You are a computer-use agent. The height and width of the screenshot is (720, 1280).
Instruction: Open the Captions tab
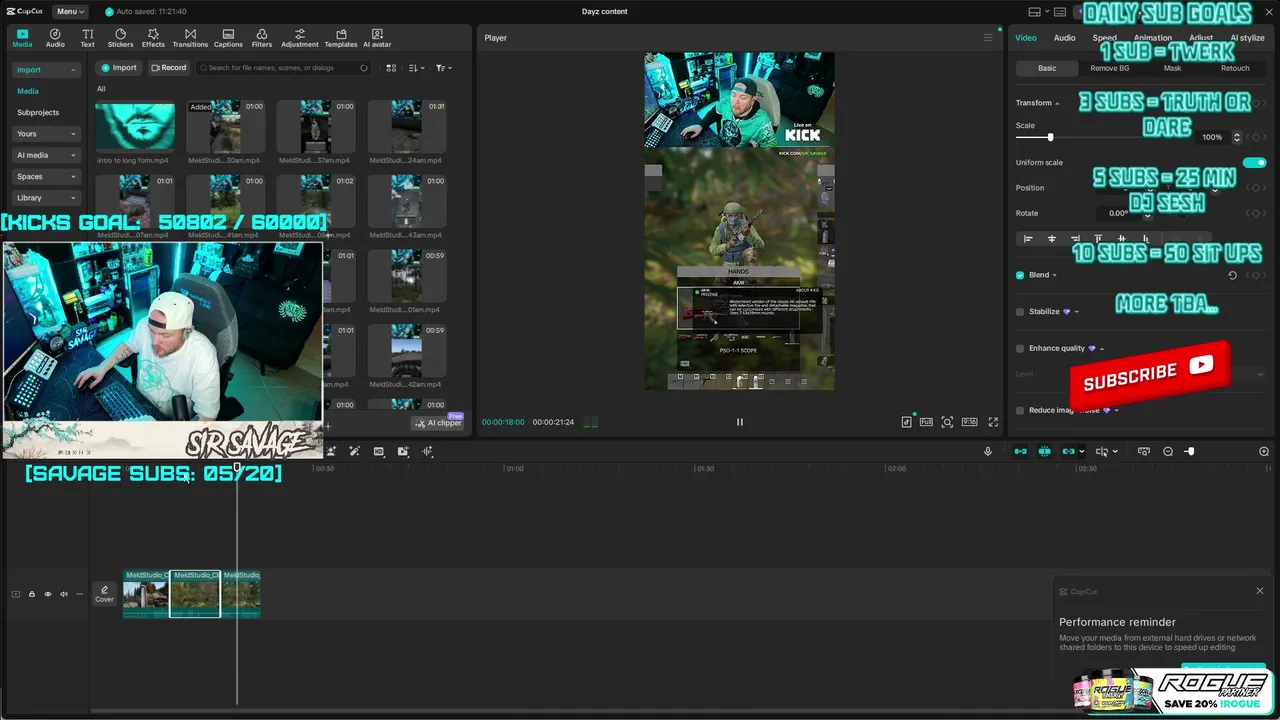click(228, 38)
